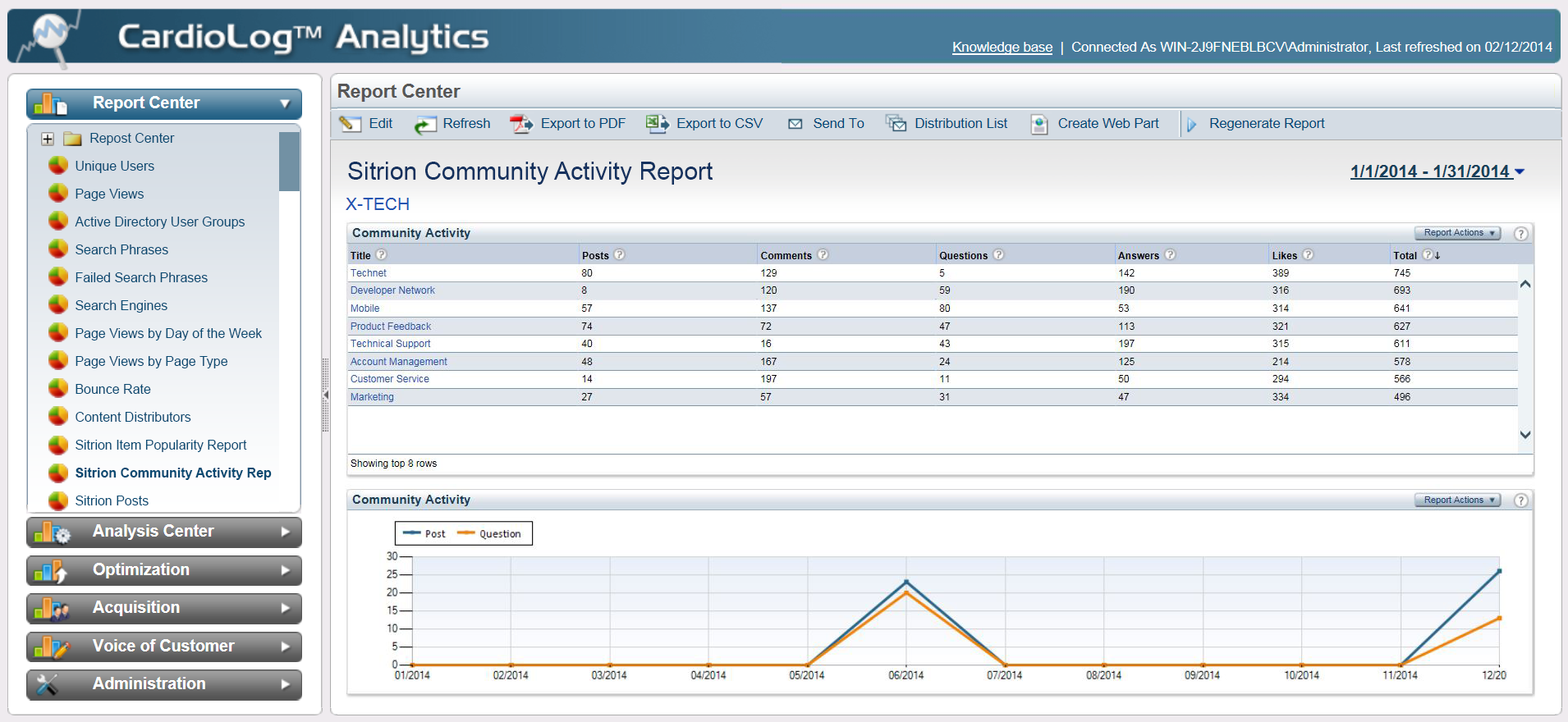
Task: Click the help icon beside Comments column
Action: [x=823, y=255]
